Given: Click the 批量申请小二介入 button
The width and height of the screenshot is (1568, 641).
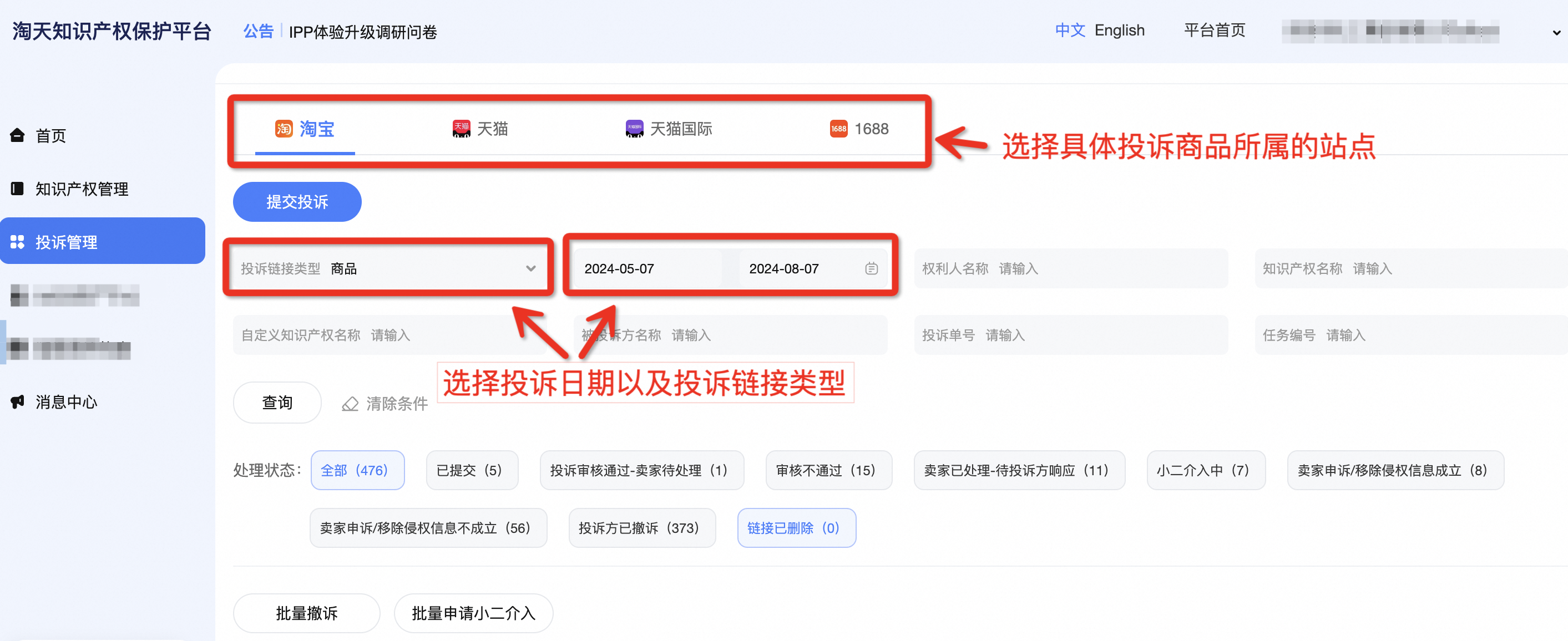Looking at the screenshot, I should click(x=473, y=612).
